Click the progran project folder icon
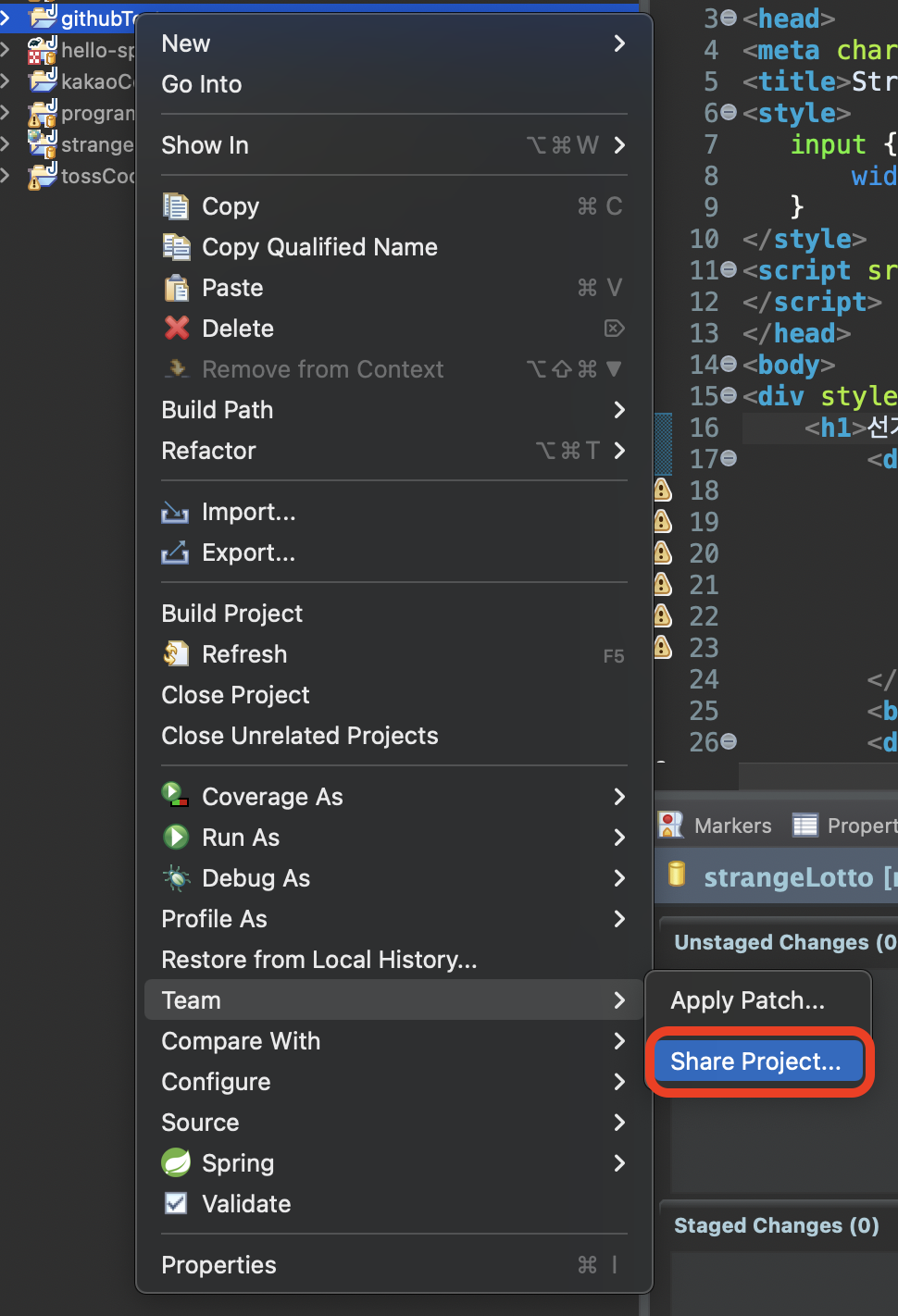This screenshot has height=1316, width=898. (x=43, y=113)
